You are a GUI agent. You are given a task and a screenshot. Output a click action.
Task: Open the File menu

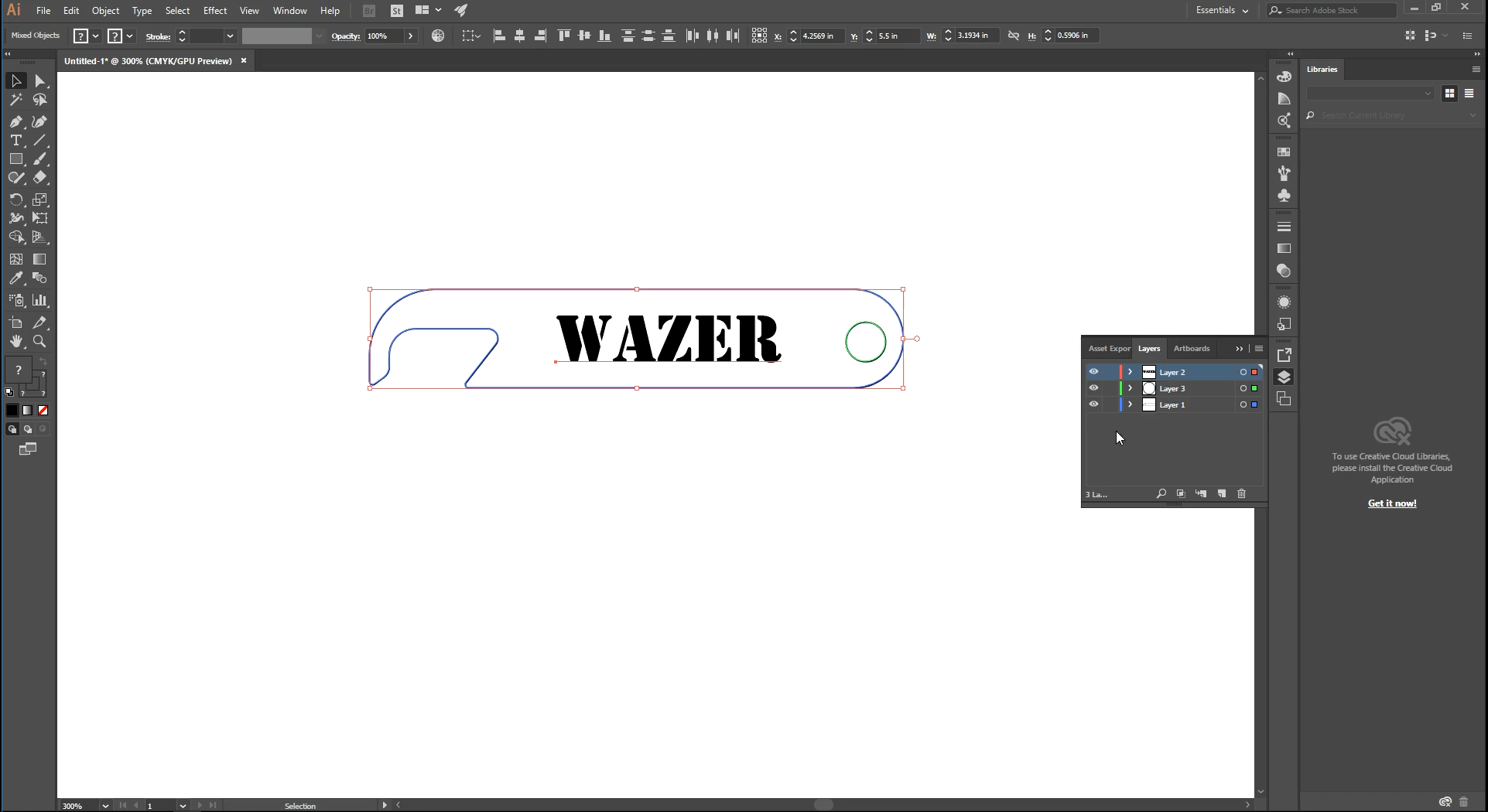[43, 10]
